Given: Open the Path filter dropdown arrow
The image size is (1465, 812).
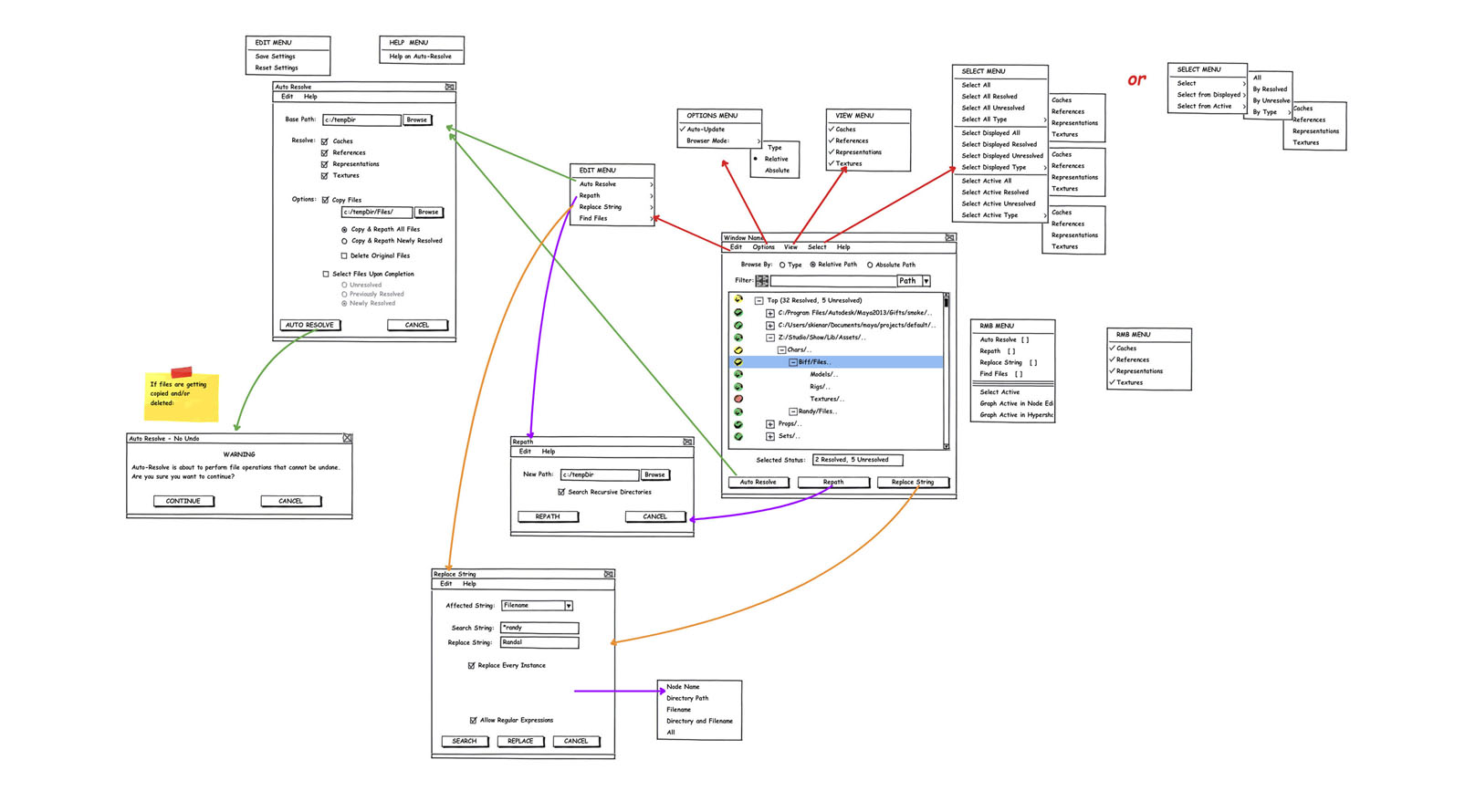Looking at the screenshot, I should pos(926,281).
